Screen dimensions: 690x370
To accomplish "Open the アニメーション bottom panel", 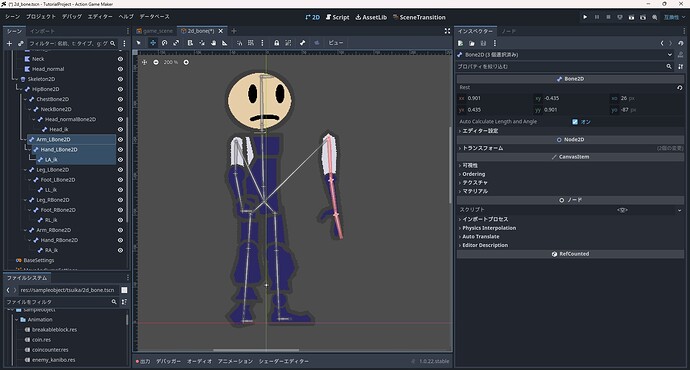I will click(x=235, y=361).
